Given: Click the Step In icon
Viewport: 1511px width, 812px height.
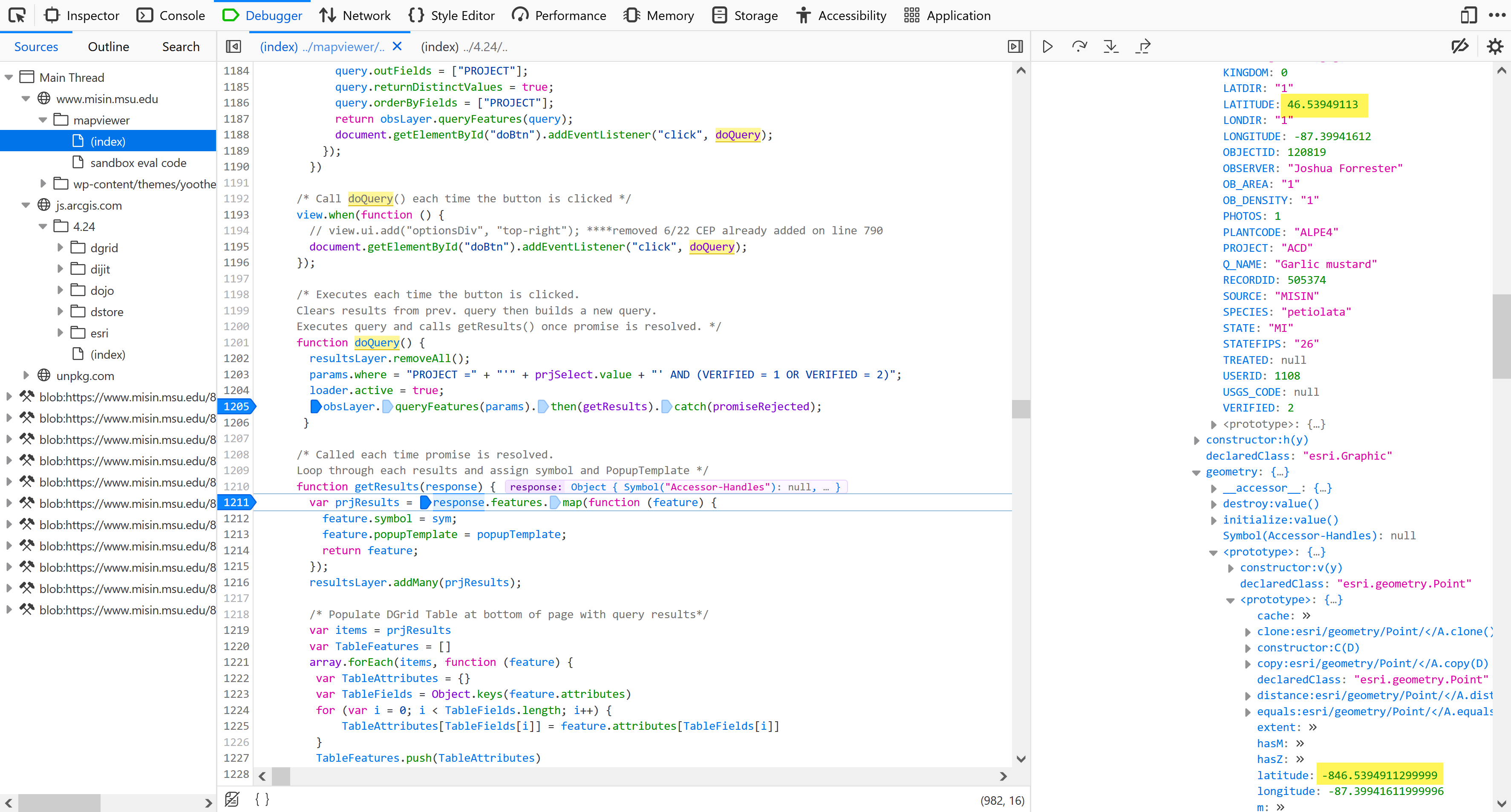Looking at the screenshot, I should point(1110,46).
